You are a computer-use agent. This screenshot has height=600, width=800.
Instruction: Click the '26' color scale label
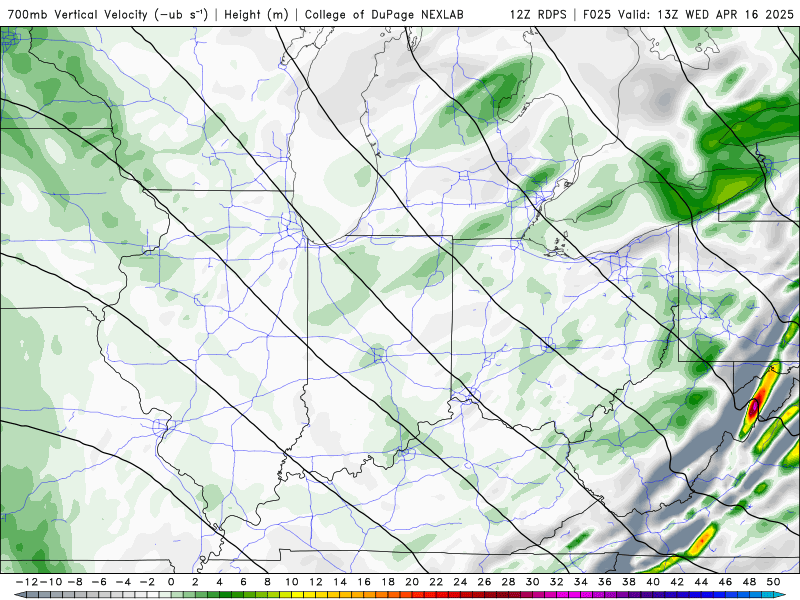point(484,582)
